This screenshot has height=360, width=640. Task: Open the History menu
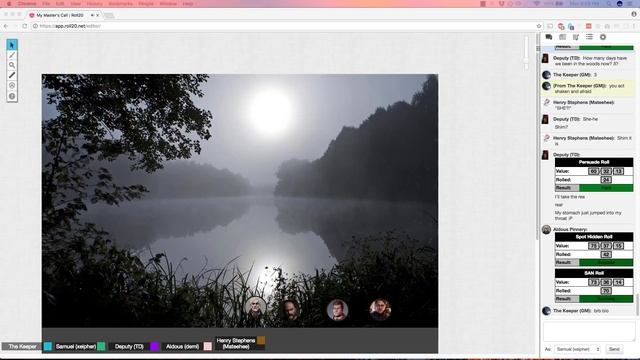pyautogui.click(x=94, y=4)
